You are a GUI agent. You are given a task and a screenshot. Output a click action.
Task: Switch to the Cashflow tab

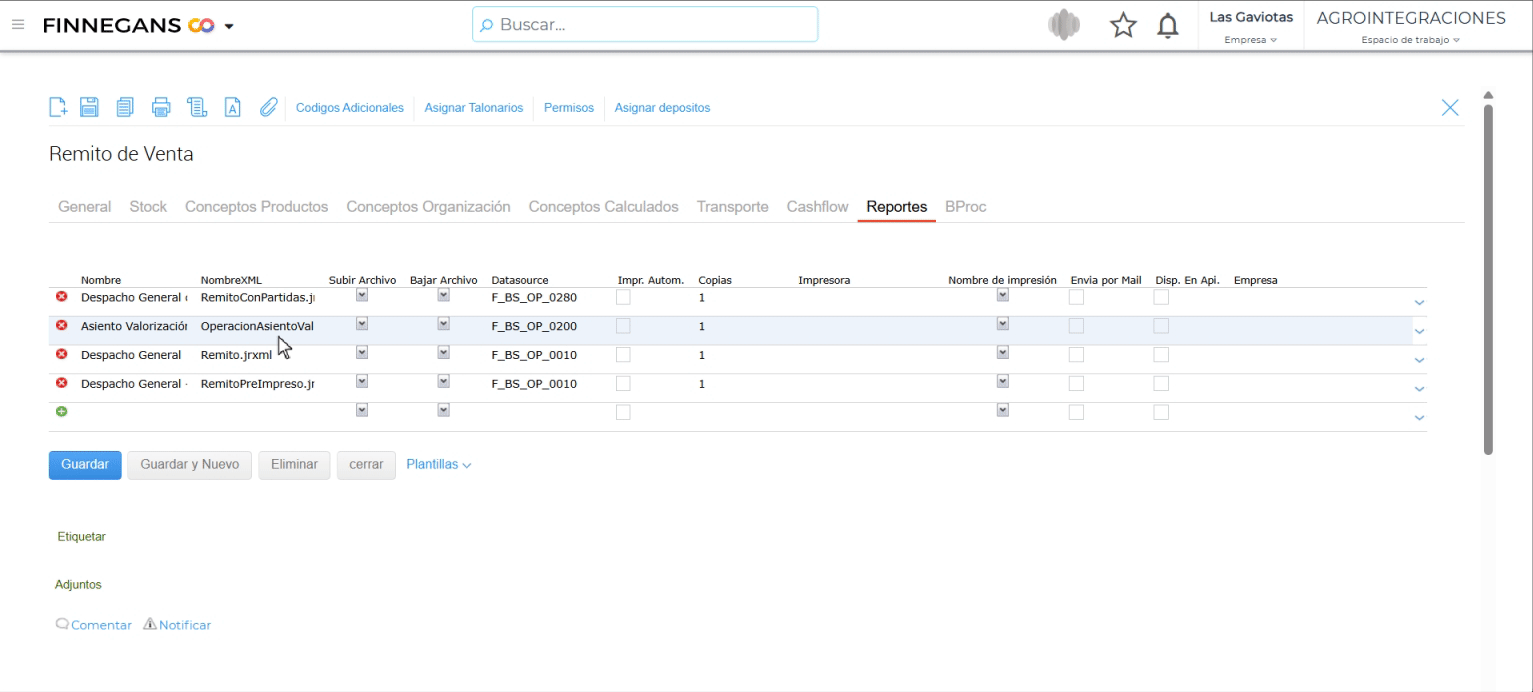pos(818,207)
